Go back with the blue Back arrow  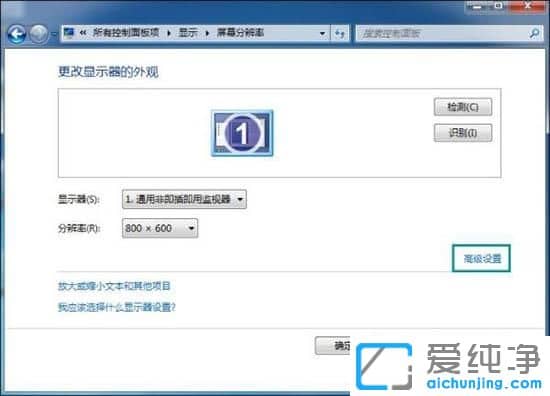coord(16,34)
